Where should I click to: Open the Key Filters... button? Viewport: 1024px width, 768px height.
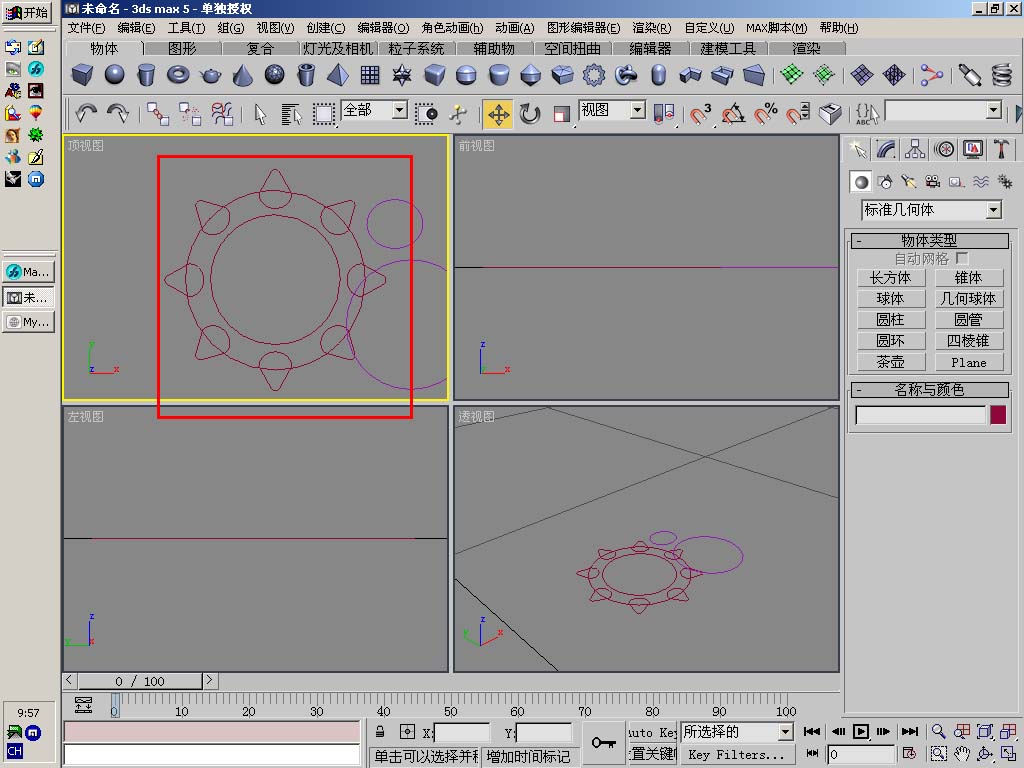tap(737, 754)
